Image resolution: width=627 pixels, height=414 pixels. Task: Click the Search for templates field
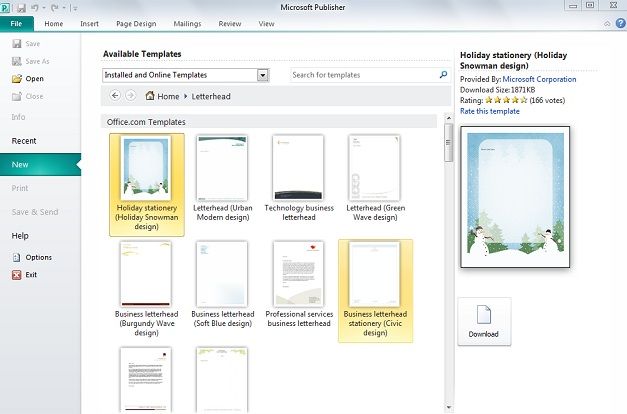364,75
